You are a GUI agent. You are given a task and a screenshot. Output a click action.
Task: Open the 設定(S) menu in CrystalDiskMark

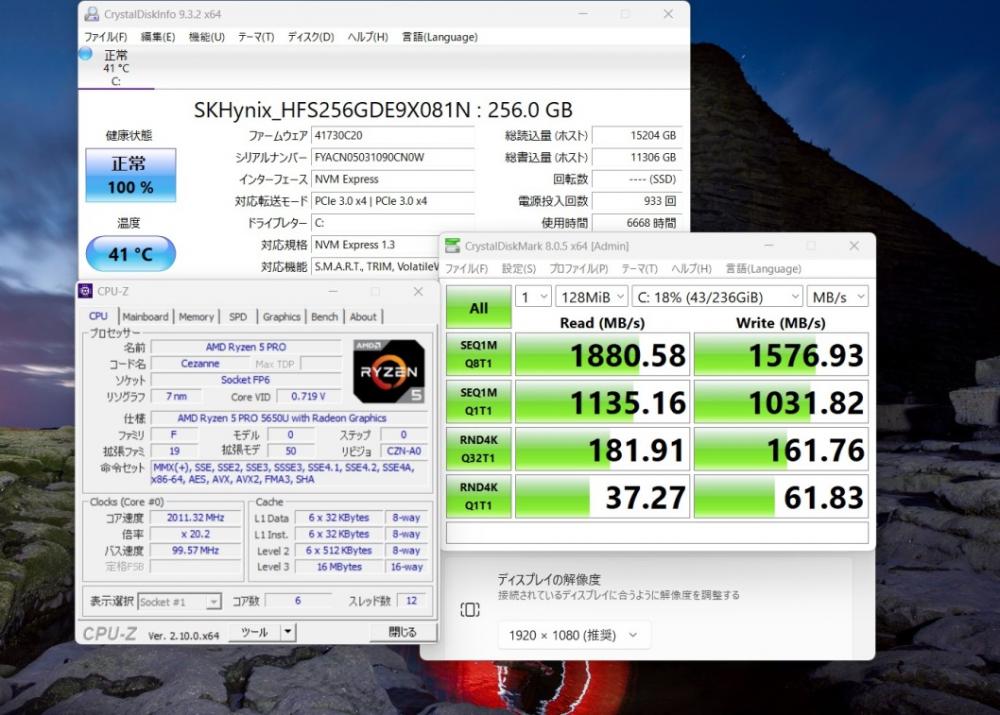click(x=518, y=269)
